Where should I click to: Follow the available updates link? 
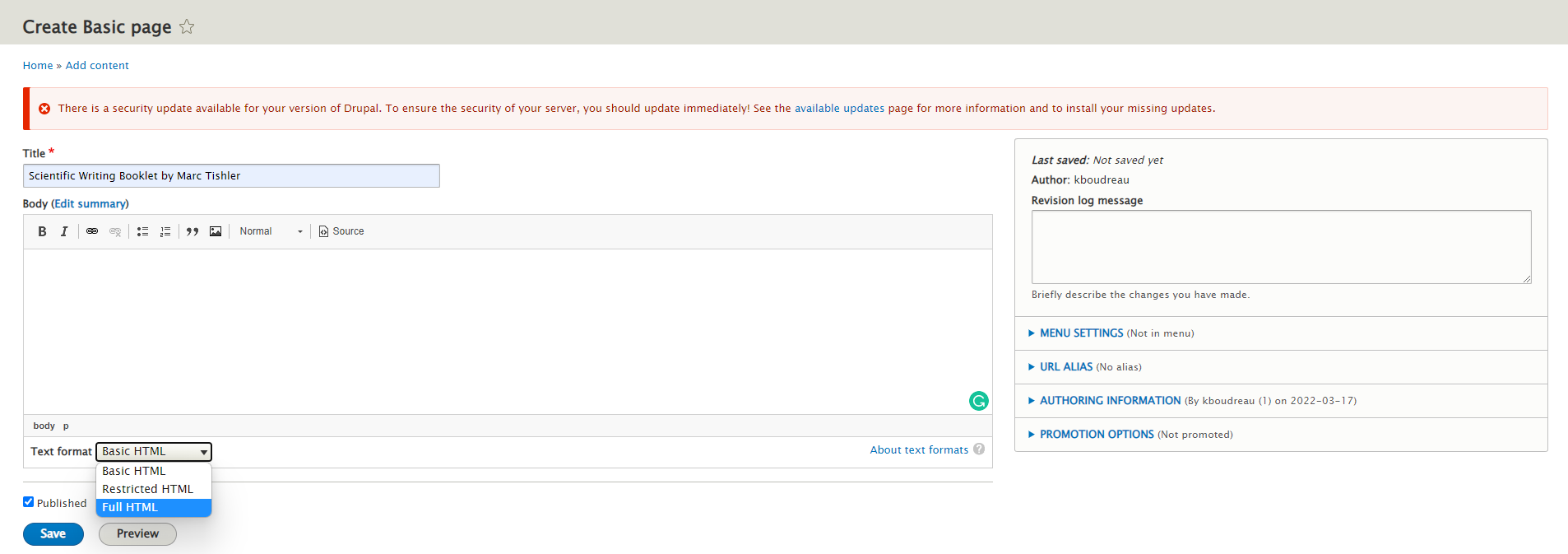(839, 109)
